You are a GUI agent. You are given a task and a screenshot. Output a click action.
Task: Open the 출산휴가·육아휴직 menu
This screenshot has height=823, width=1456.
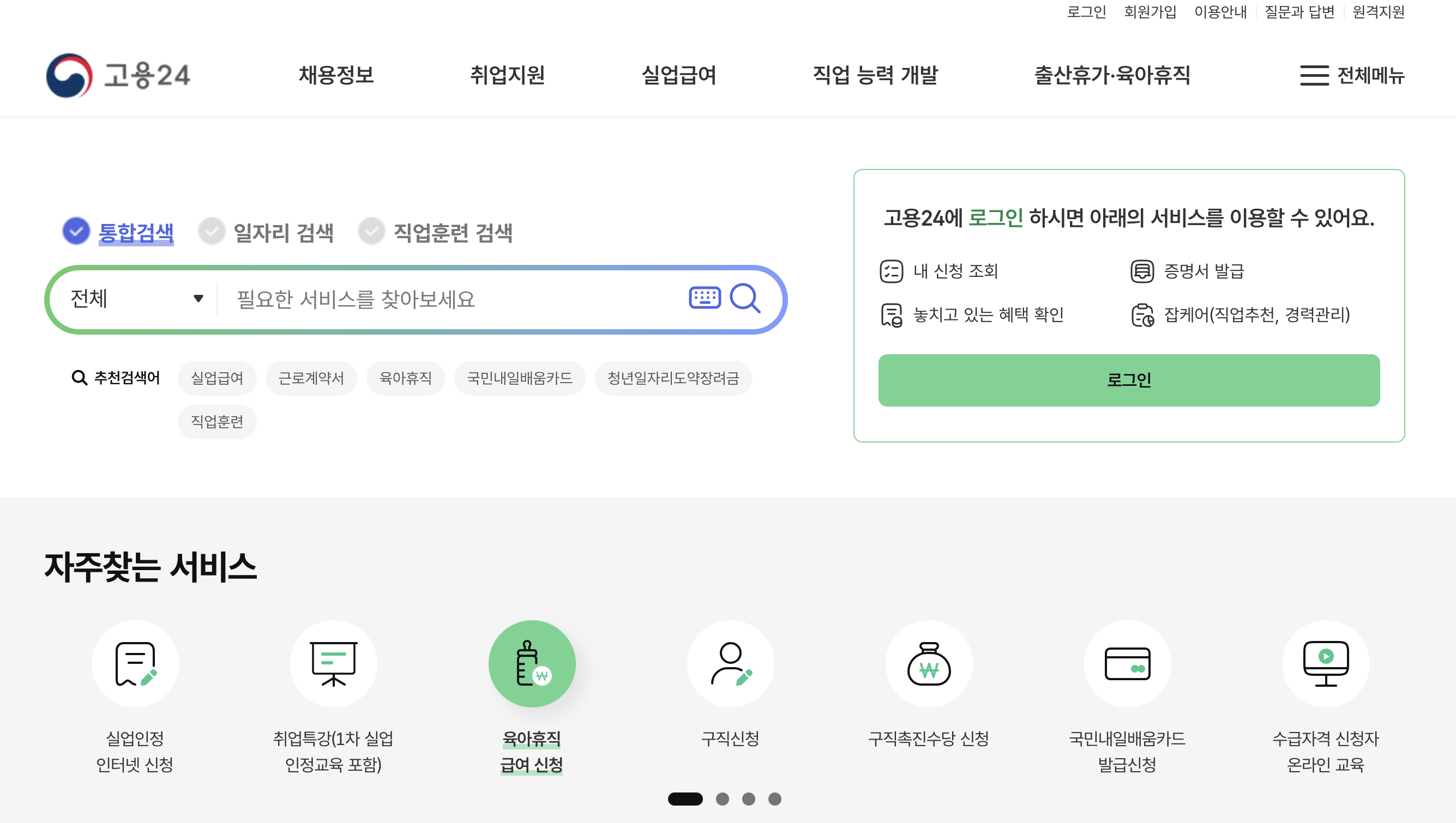point(1112,75)
